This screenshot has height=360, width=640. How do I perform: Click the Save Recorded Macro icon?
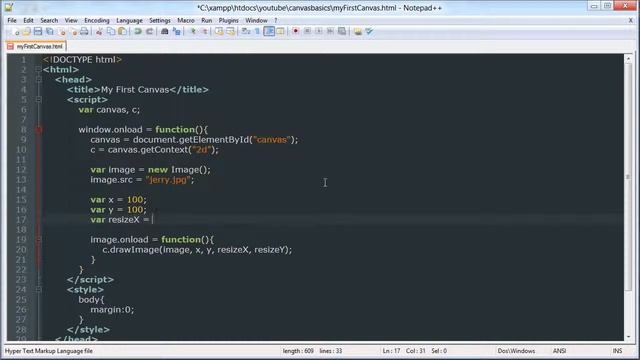[x=342, y=31]
